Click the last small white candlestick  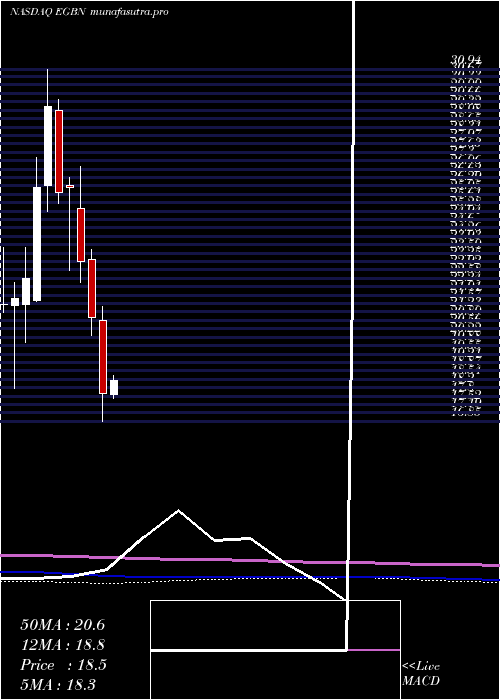pyautogui.click(x=114, y=388)
